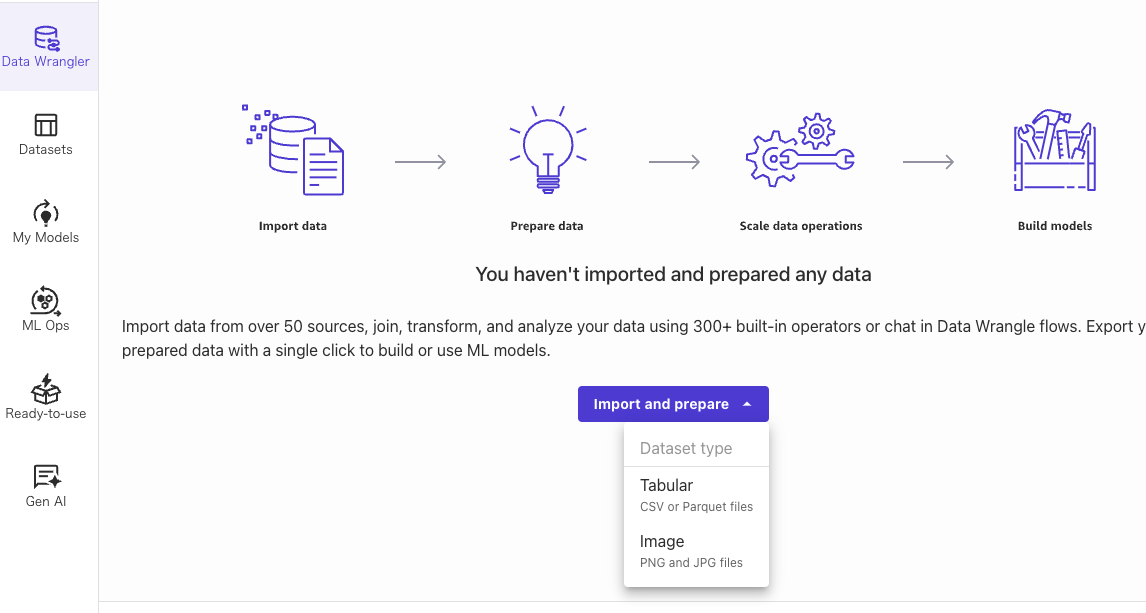Open Ready-to-use box icon
This screenshot has width=1146, height=613.
coord(45,389)
